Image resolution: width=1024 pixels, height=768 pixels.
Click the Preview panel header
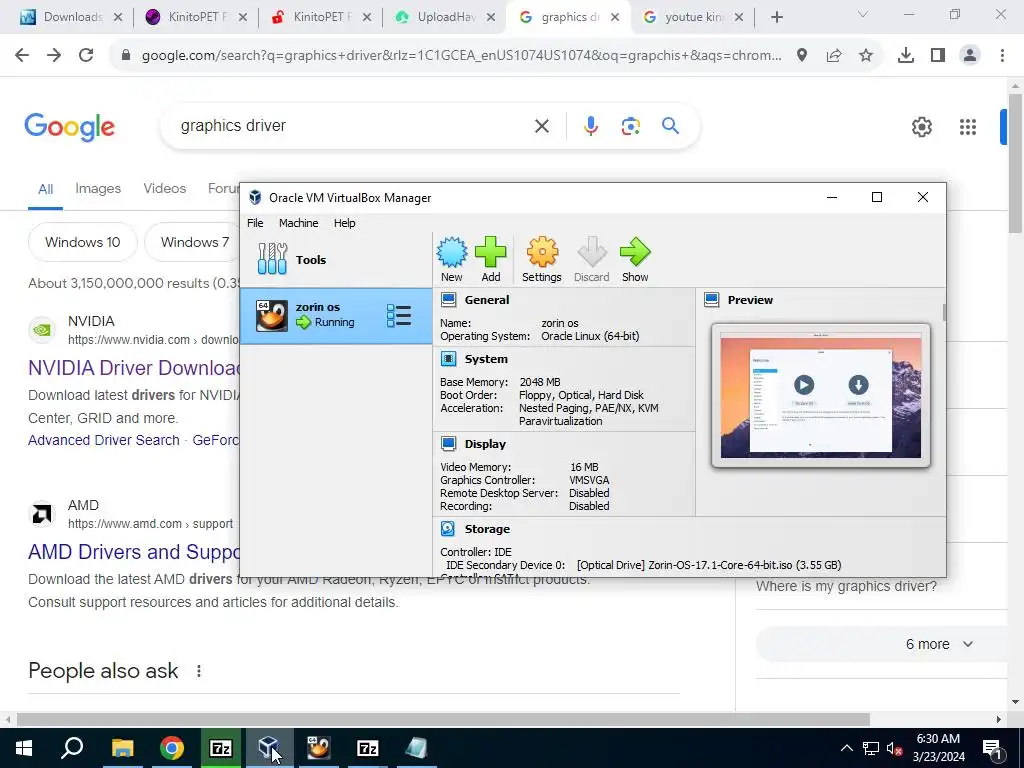coord(750,300)
